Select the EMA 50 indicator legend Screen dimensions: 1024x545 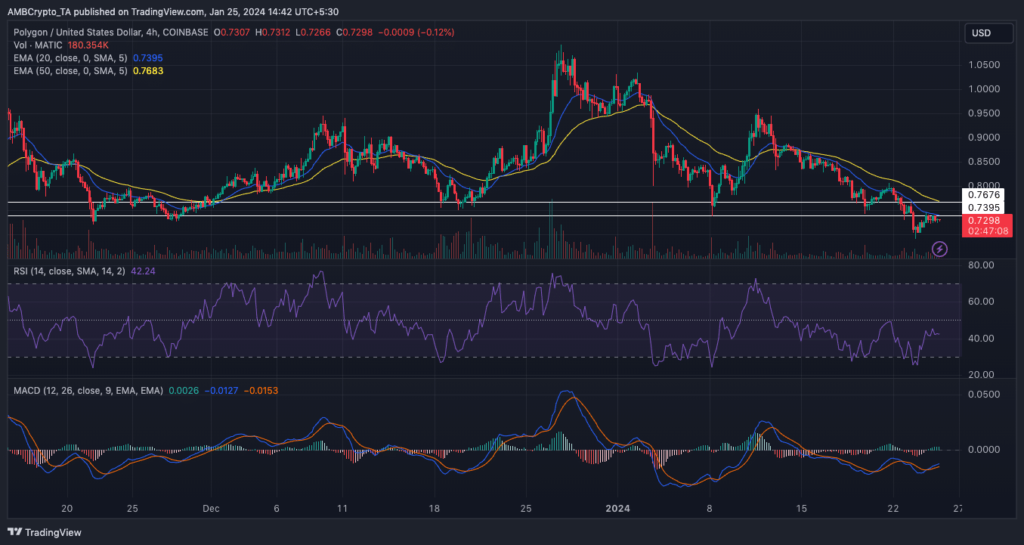(x=67, y=73)
